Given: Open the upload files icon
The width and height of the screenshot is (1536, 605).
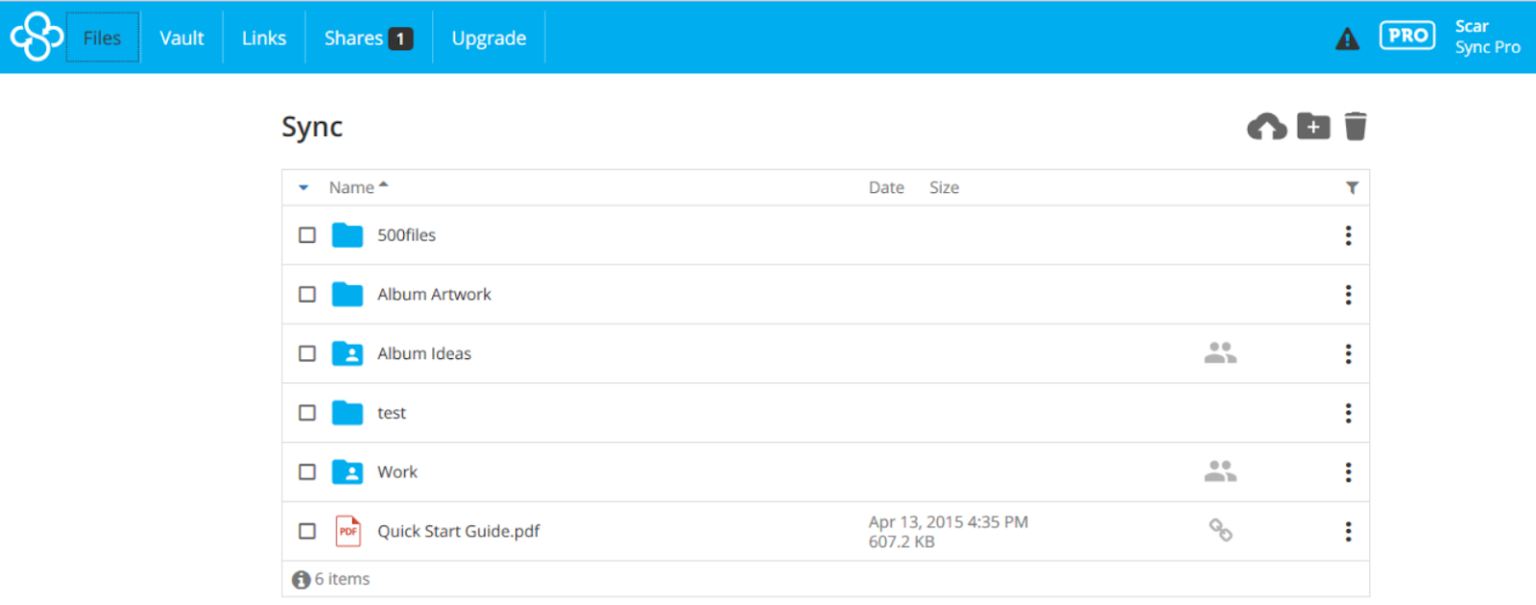Looking at the screenshot, I should [1266, 126].
